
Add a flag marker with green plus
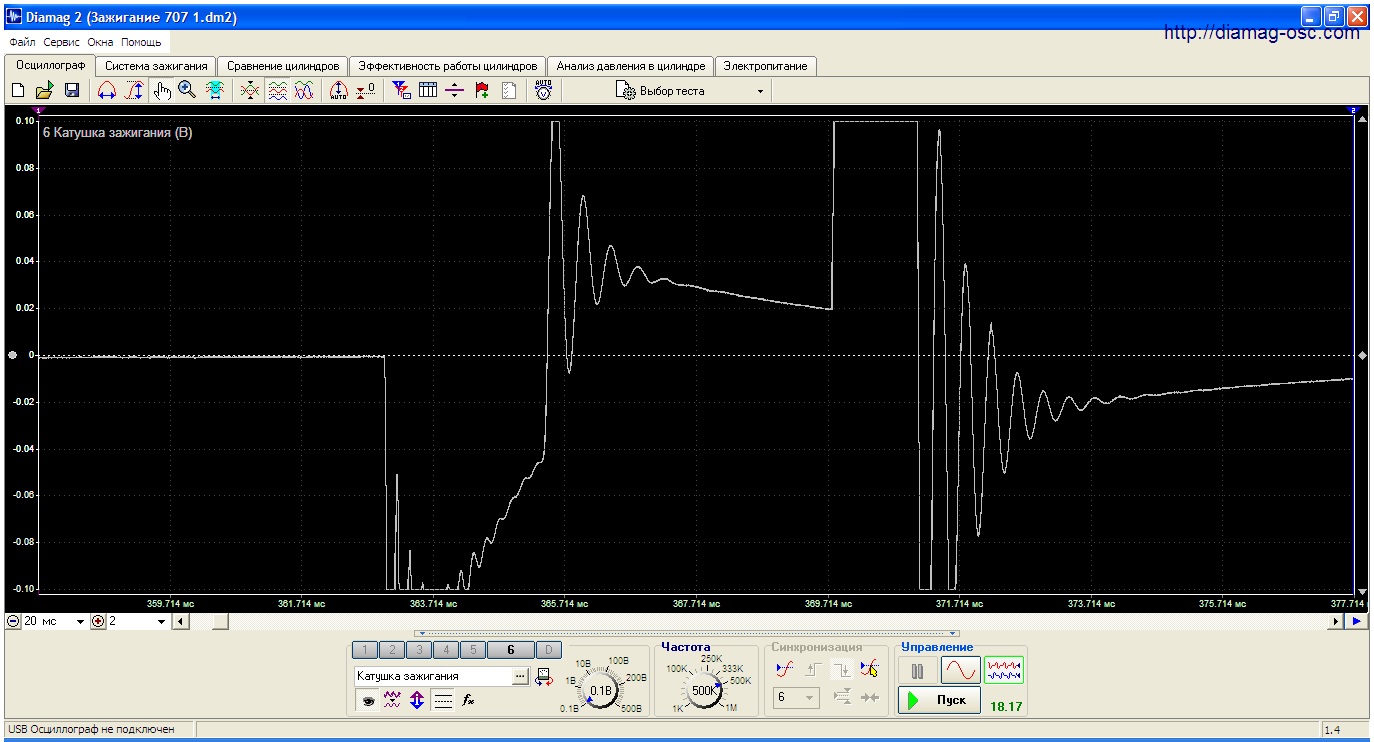482,90
